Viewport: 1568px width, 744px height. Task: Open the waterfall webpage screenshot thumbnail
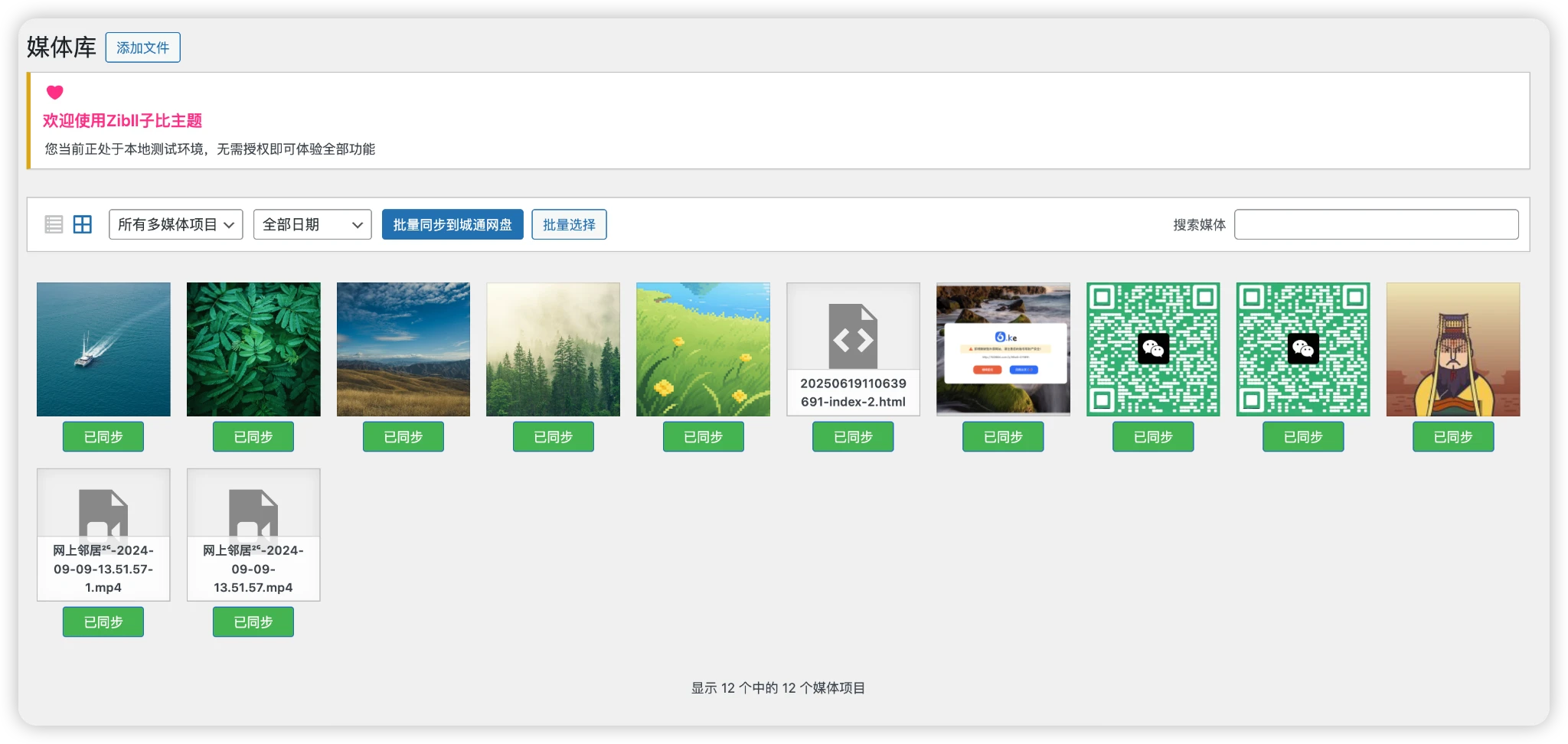coord(1003,349)
